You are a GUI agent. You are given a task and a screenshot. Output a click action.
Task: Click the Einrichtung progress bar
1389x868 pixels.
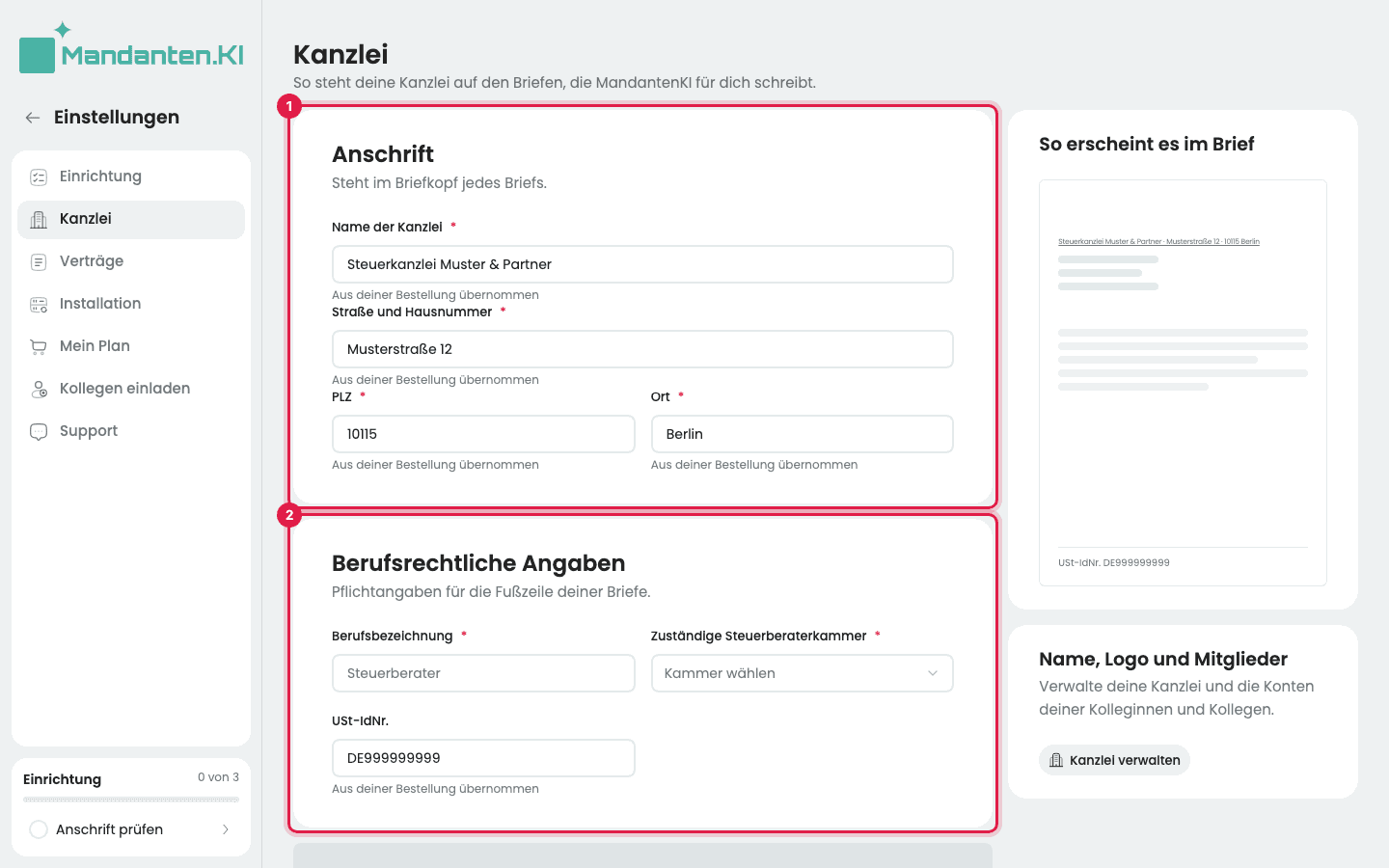tap(131, 800)
